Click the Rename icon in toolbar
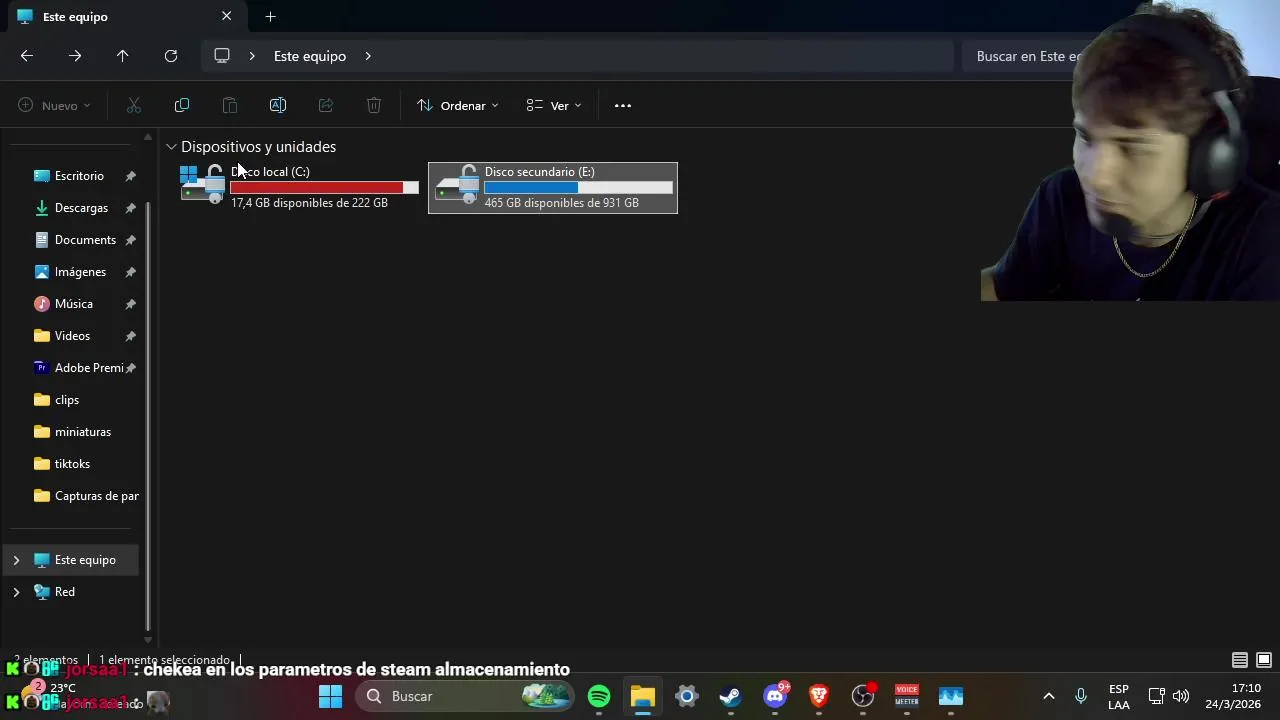This screenshot has width=1280, height=720. [278, 105]
